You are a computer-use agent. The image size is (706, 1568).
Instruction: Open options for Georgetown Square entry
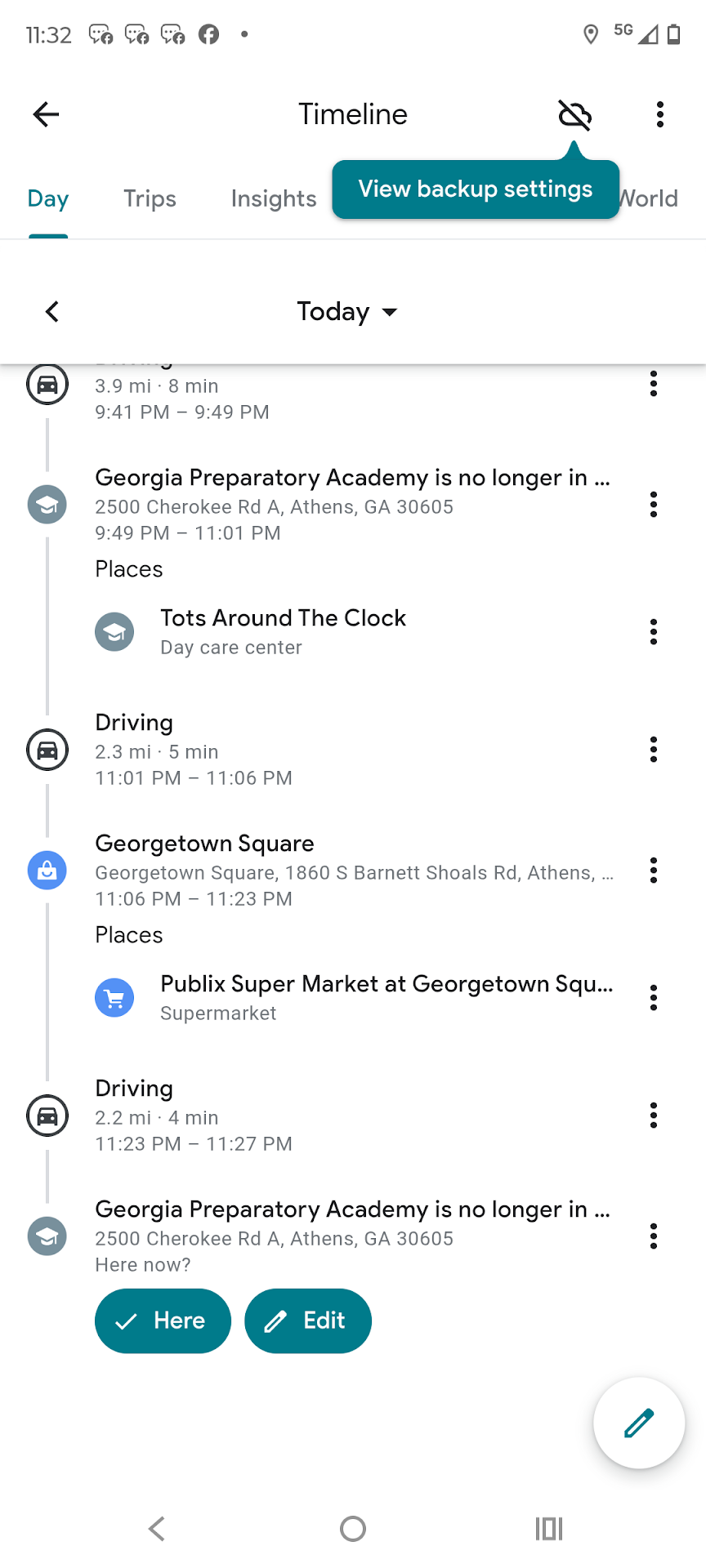coord(653,870)
